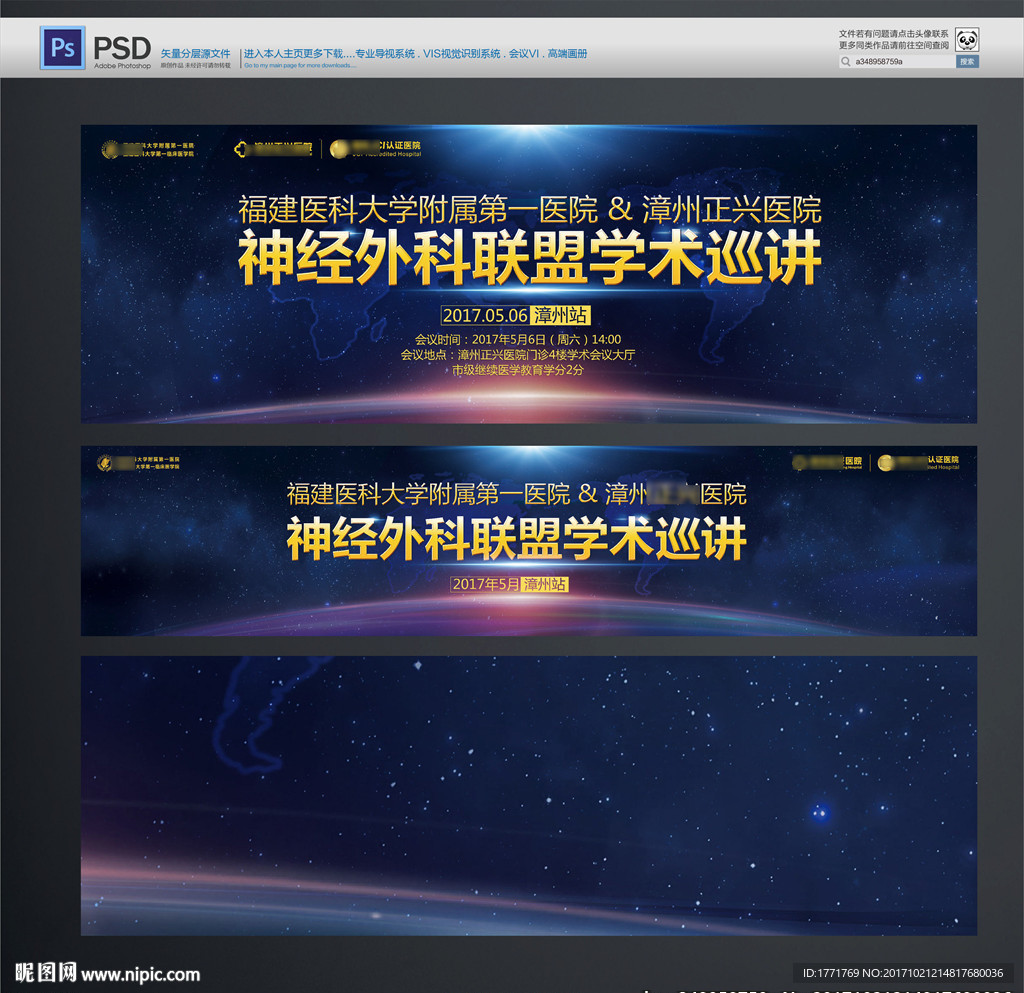The image size is (1024, 993).
Task: Click the 矢量分层源文件 label
Action: (195, 54)
